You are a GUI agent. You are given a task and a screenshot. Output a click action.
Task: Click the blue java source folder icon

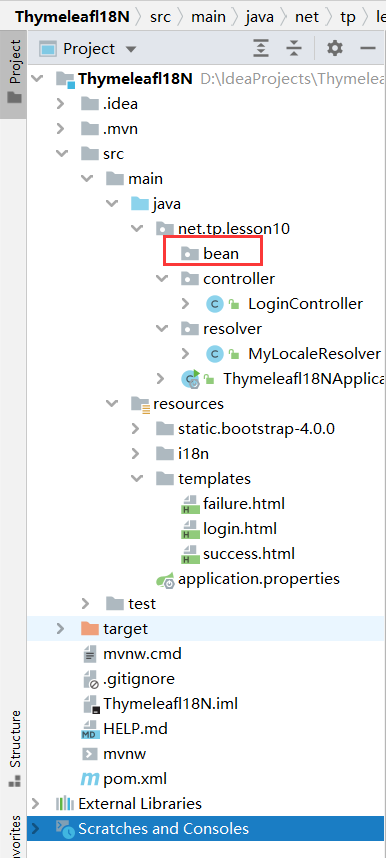[140, 204]
